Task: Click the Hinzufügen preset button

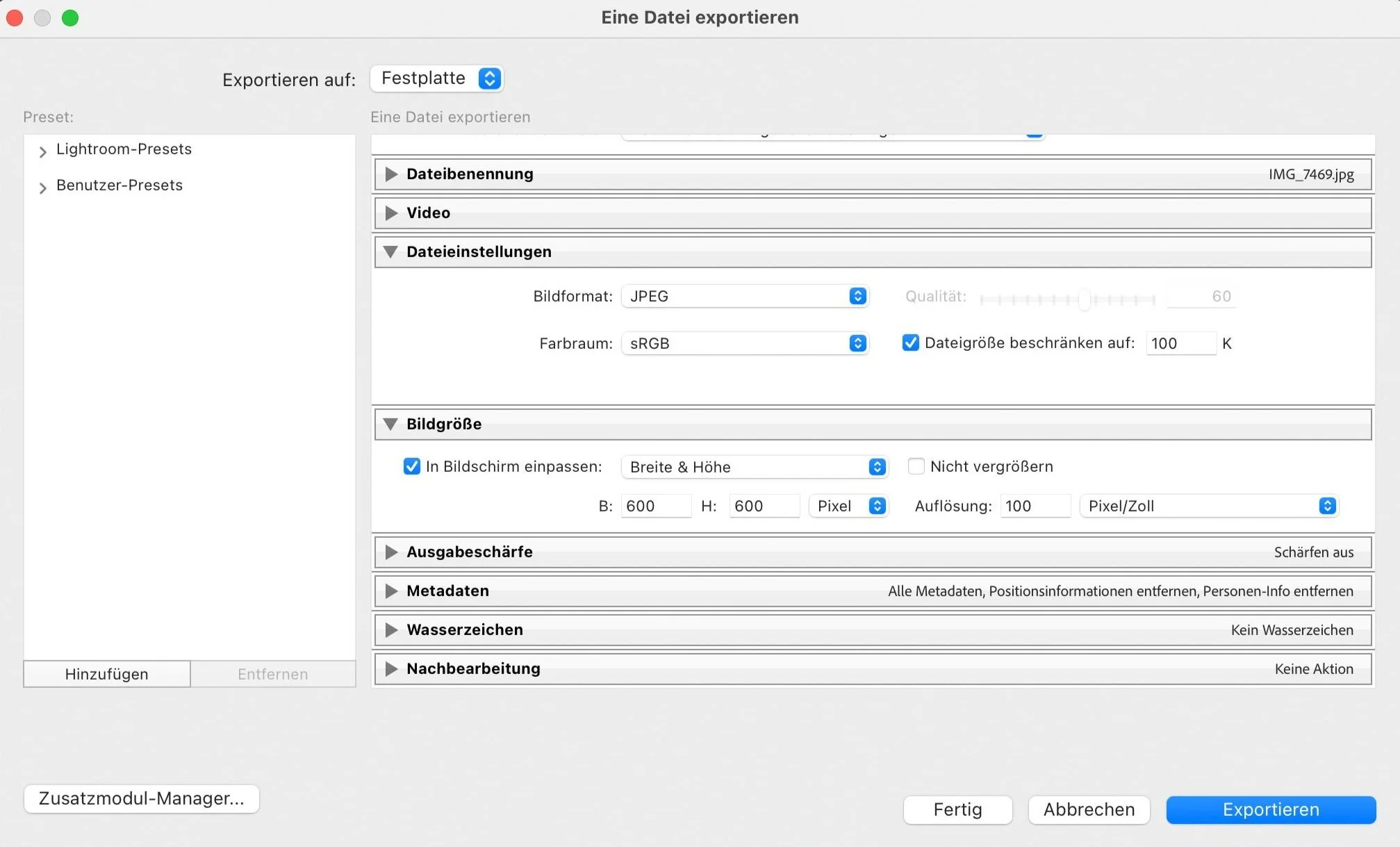Action: [107, 674]
